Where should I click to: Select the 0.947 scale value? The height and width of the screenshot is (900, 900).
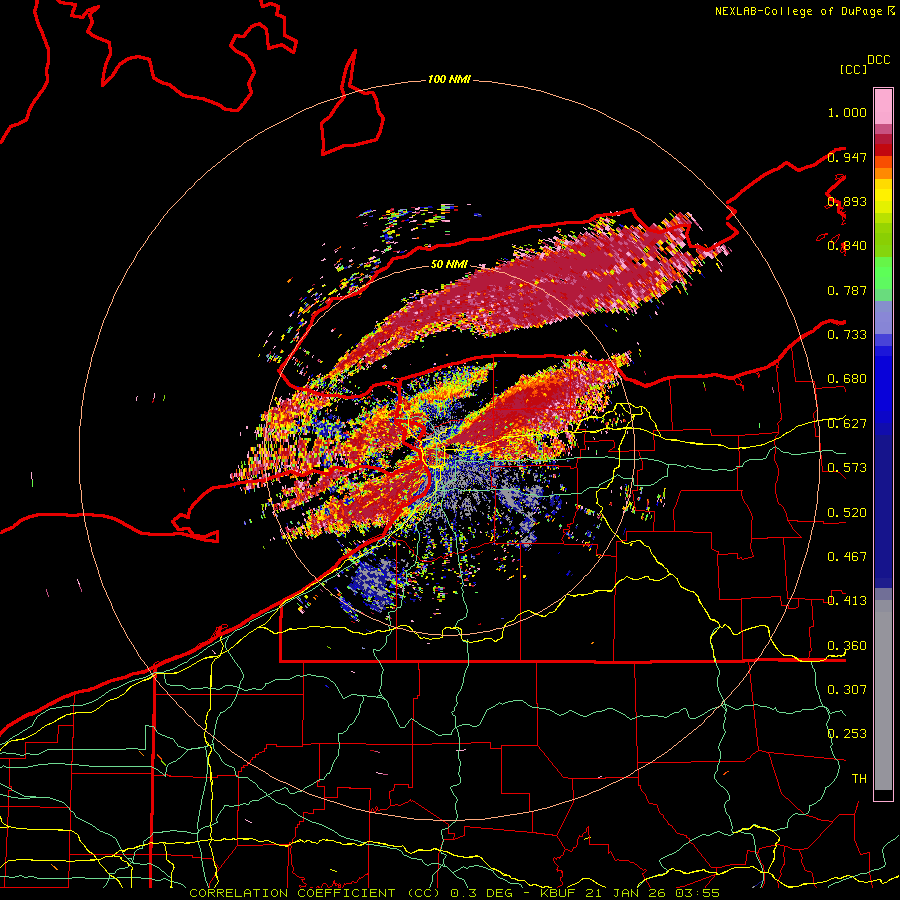(847, 157)
